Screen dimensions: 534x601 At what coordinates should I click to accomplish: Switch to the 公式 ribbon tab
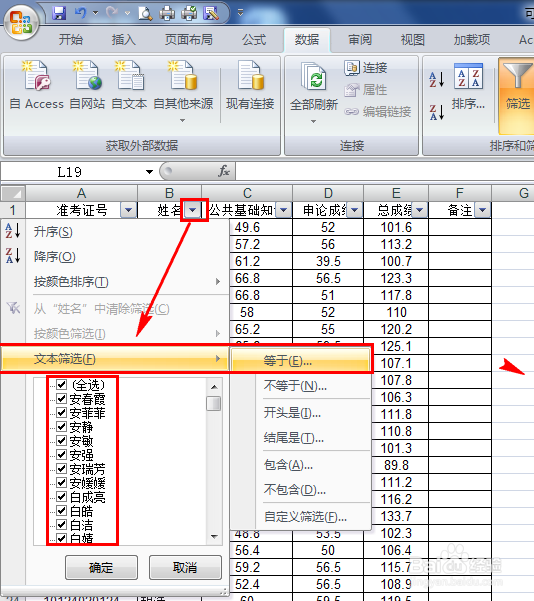[254, 39]
